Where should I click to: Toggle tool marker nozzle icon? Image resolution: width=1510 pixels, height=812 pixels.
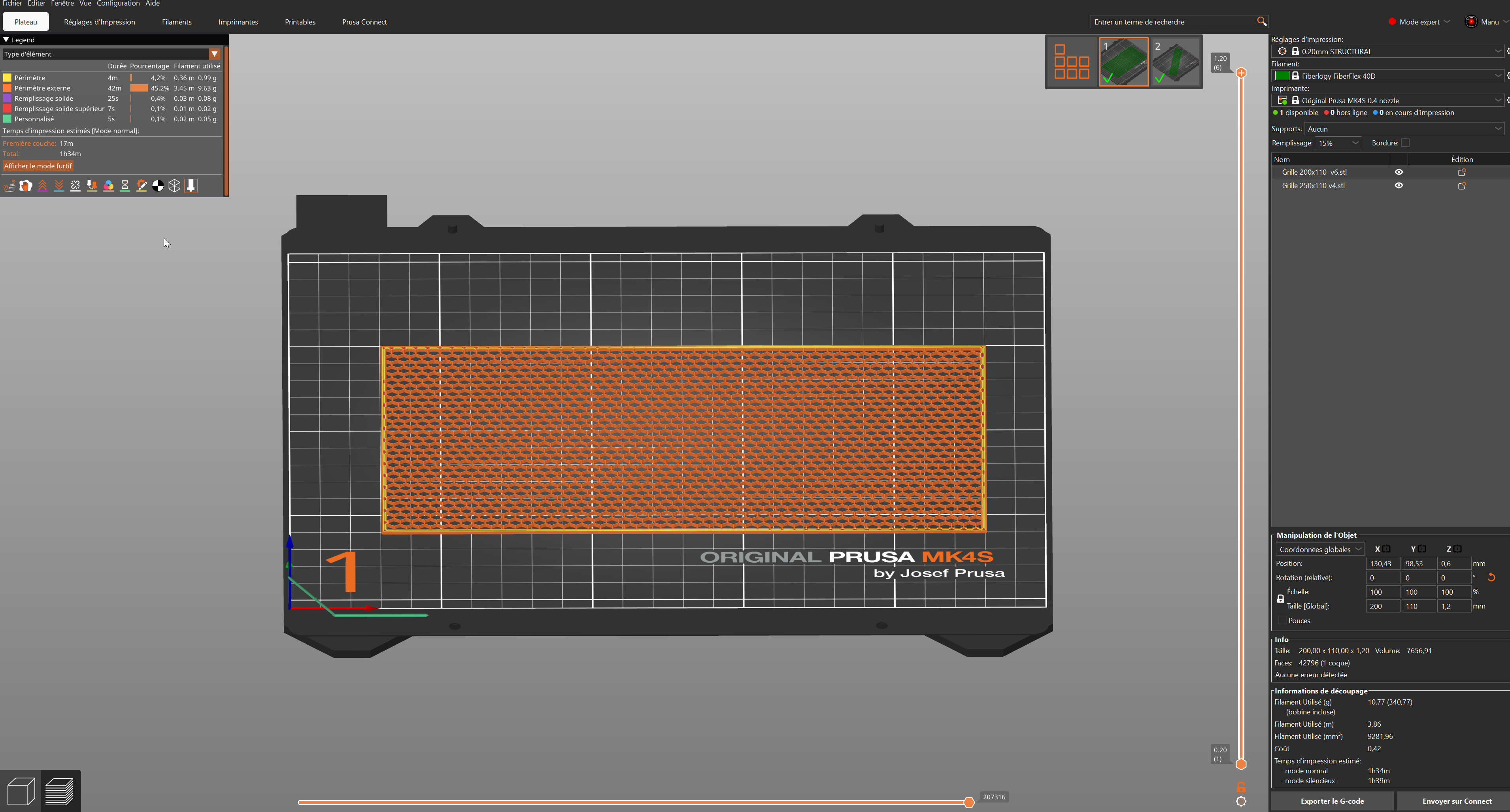tap(191, 186)
